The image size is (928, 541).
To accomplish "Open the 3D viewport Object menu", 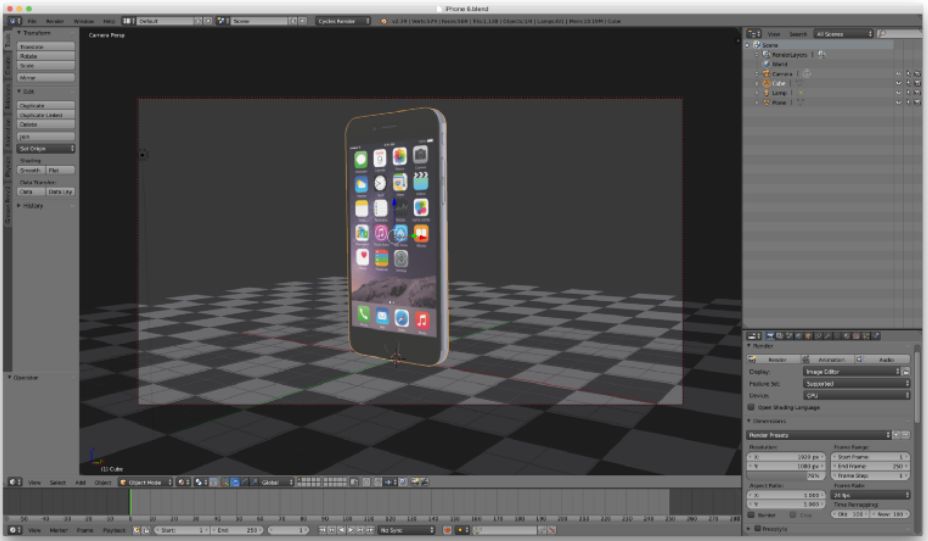I will tap(102, 482).
